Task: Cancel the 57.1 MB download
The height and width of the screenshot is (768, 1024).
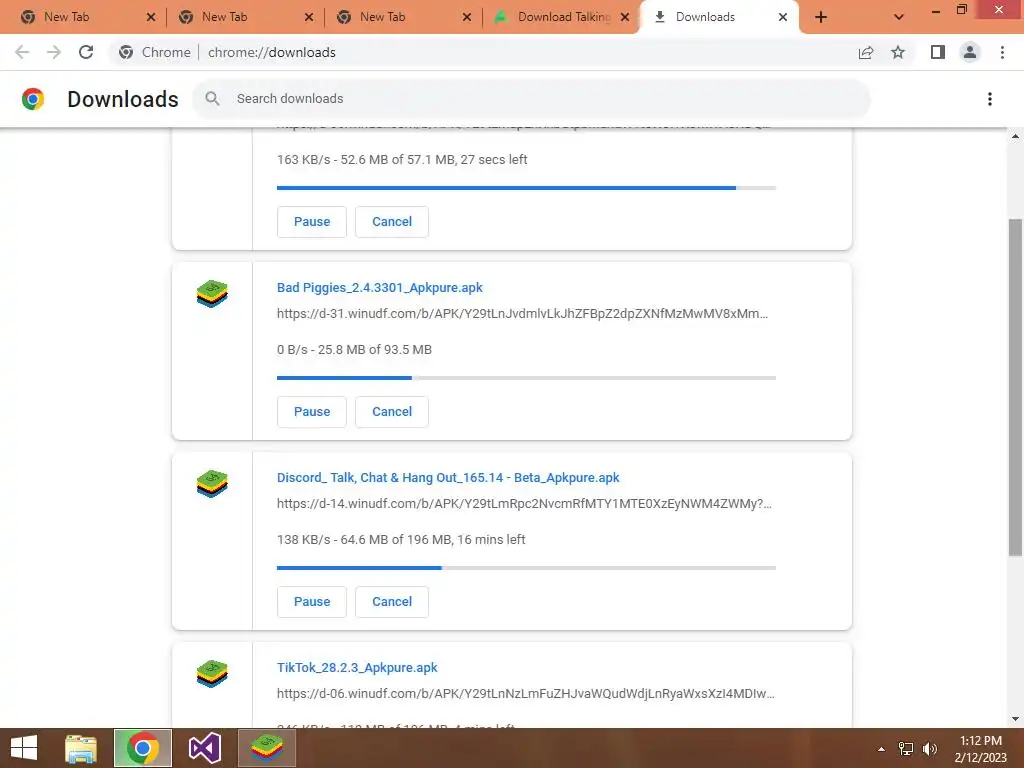Action: point(392,221)
